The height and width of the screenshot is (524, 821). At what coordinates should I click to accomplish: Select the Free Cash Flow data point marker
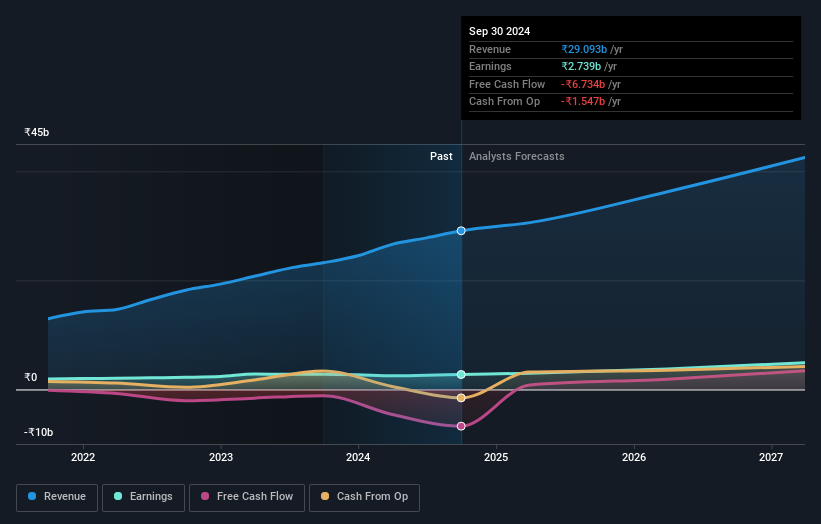461,426
